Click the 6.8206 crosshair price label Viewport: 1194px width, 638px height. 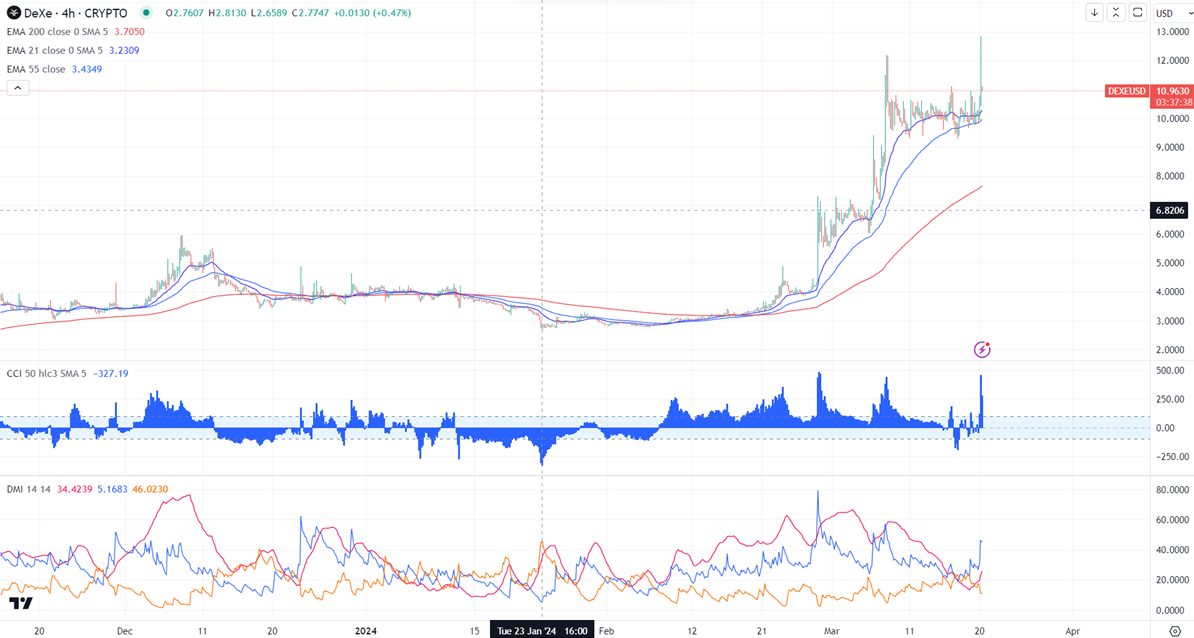pyautogui.click(x=1170, y=210)
